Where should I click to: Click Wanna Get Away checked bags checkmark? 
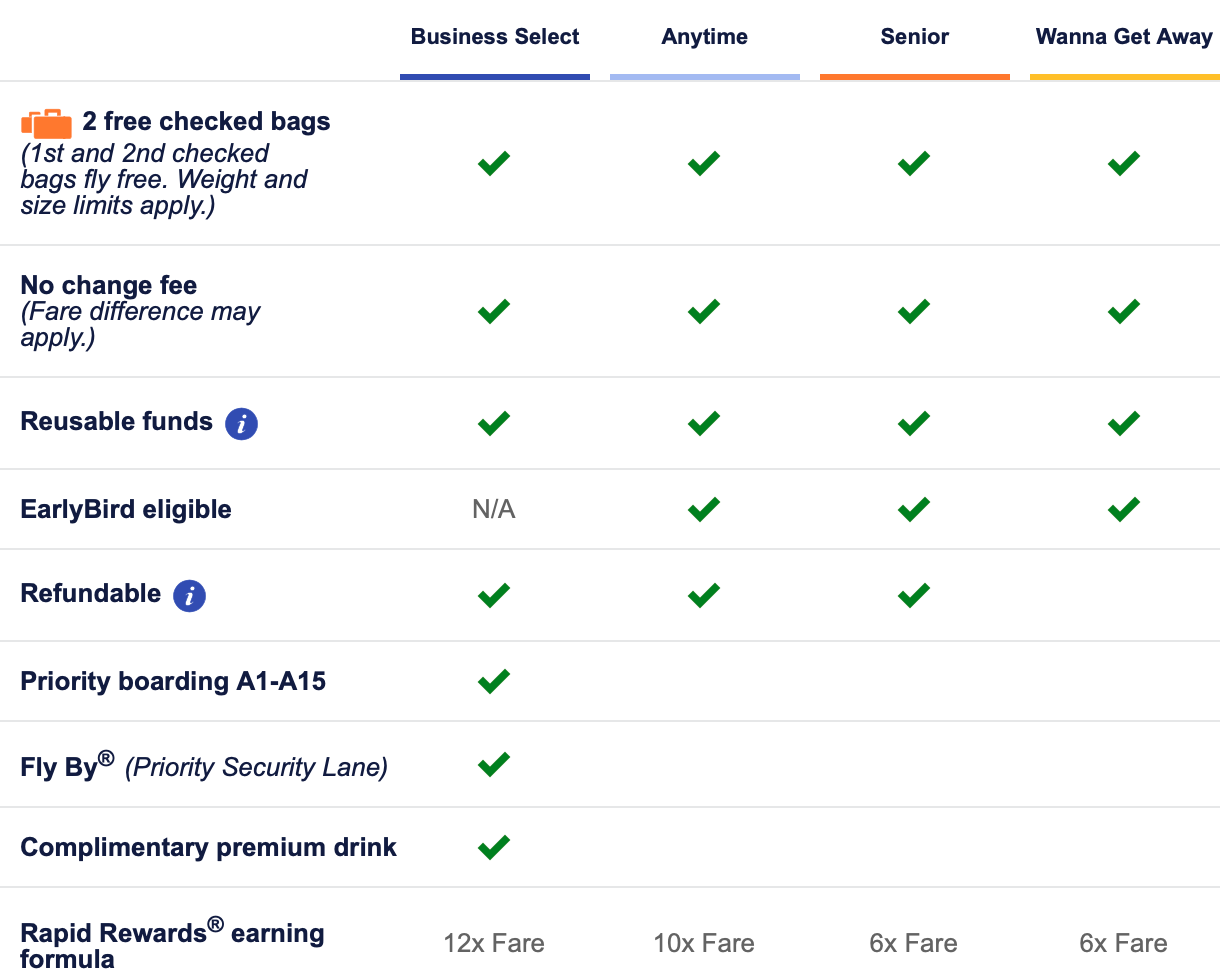[1124, 163]
